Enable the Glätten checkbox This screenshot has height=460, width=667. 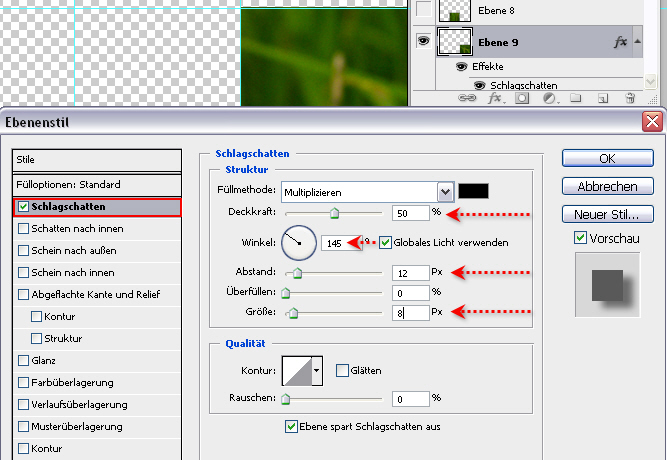342,370
